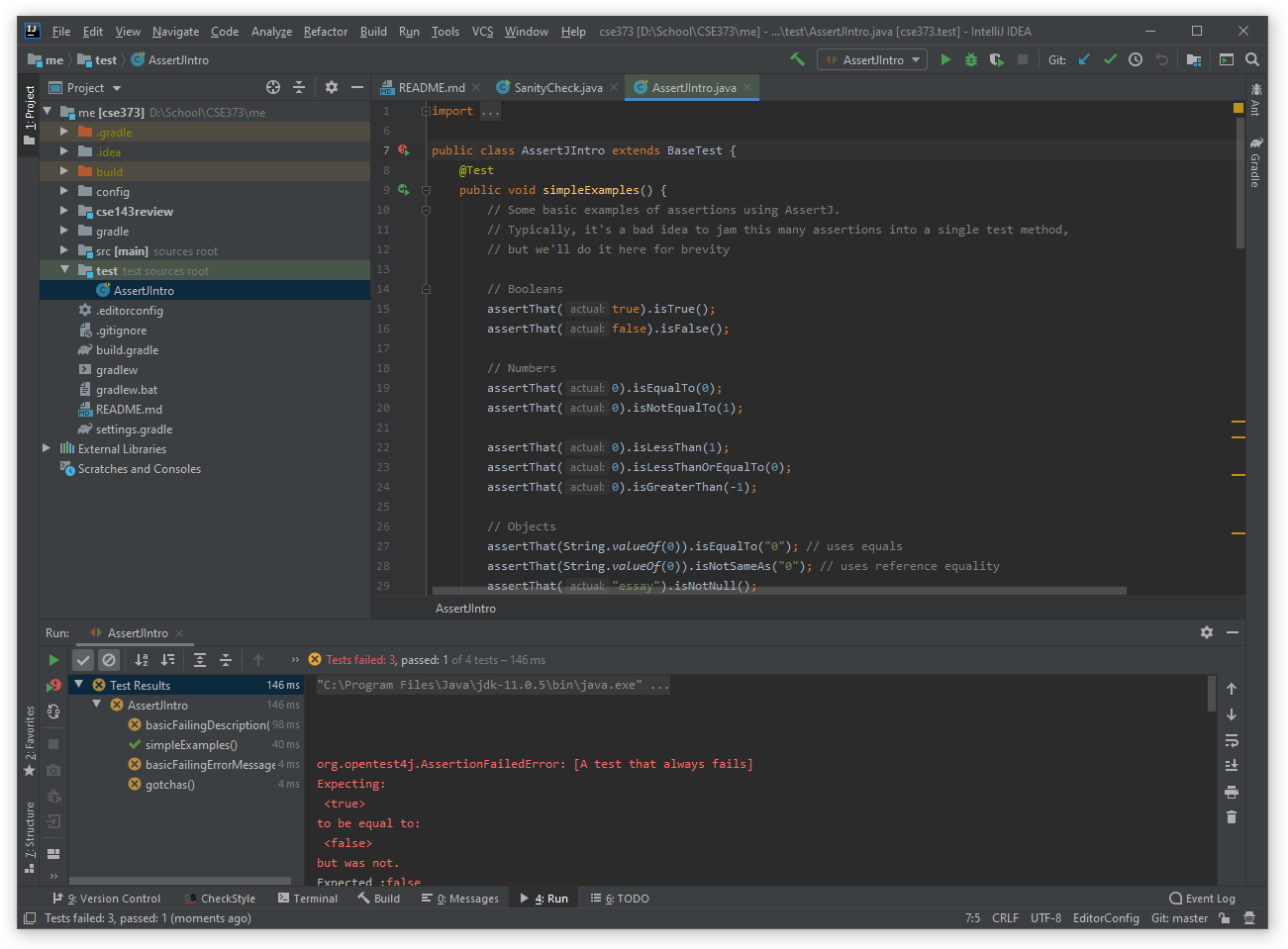Hide the Project panel with the minus icon
This screenshot has height=949, width=1288.
pos(357,87)
